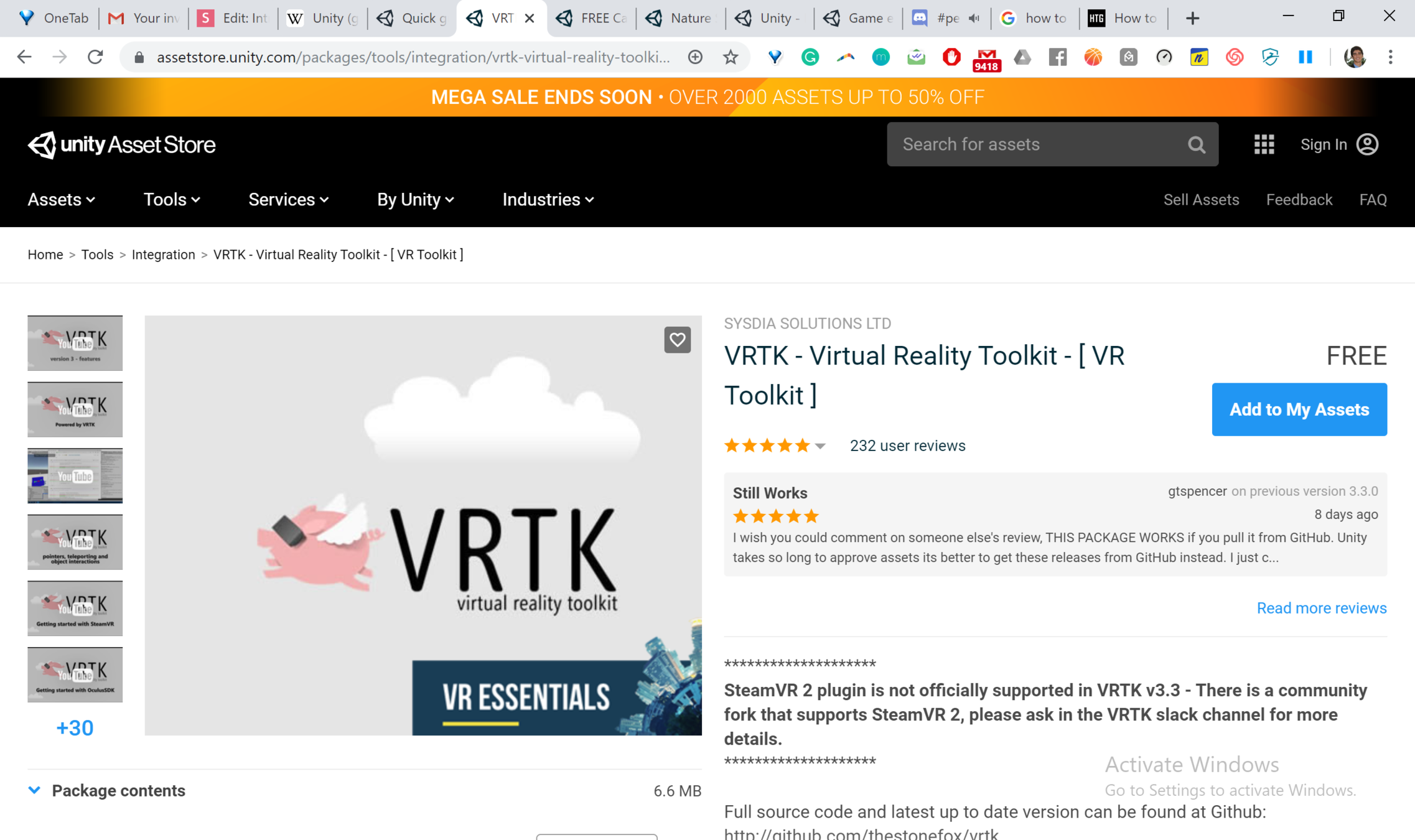The width and height of the screenshot is (1415, 840).
Task: Open Chrome three-dot menu
Action: pos(1390,57)
